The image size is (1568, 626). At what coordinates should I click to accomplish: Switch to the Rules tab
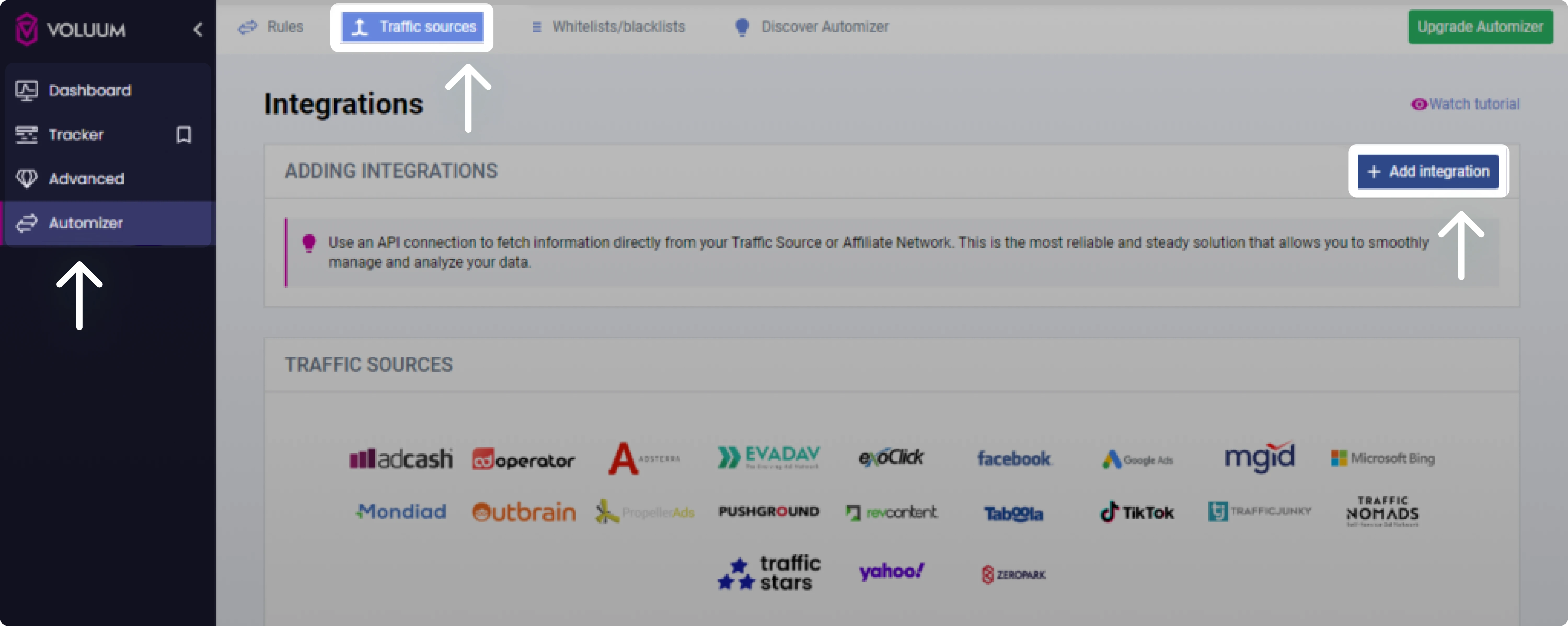click(x=272, y=27)
